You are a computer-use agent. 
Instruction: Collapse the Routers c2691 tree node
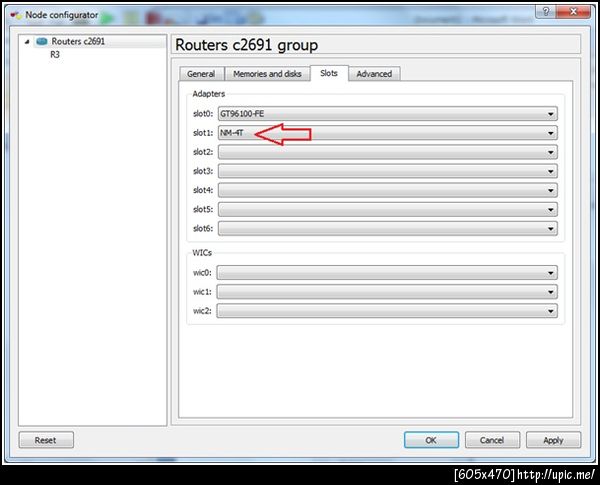click(x=27, y=41)
